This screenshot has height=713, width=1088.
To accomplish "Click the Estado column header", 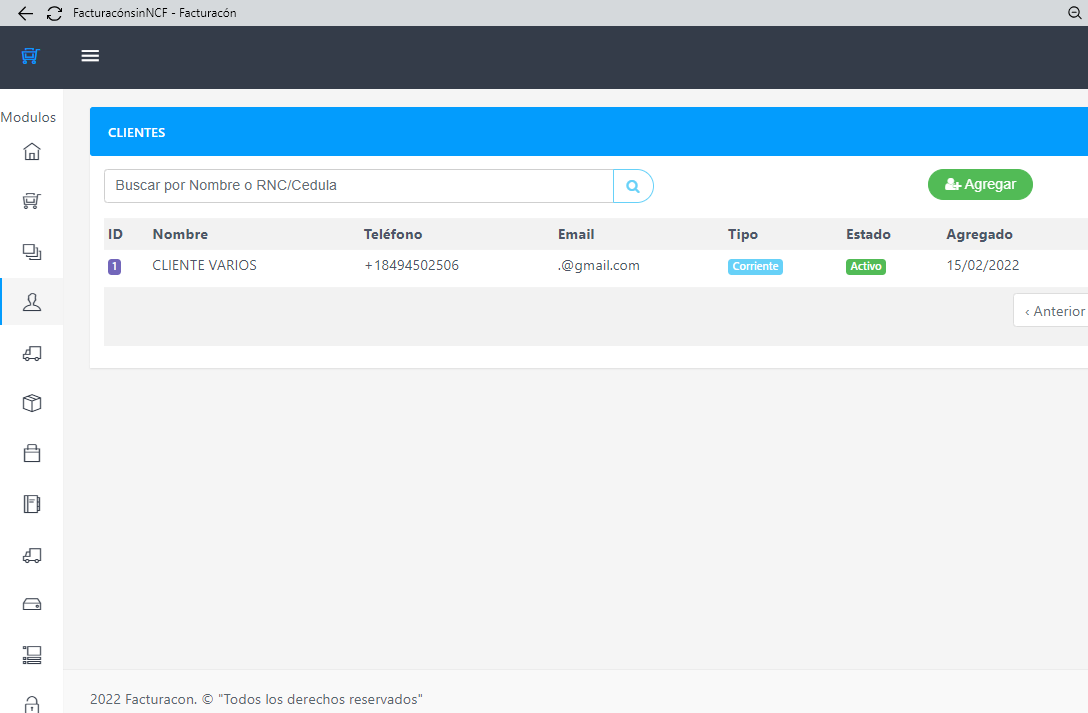I will (x=868, y=234).
